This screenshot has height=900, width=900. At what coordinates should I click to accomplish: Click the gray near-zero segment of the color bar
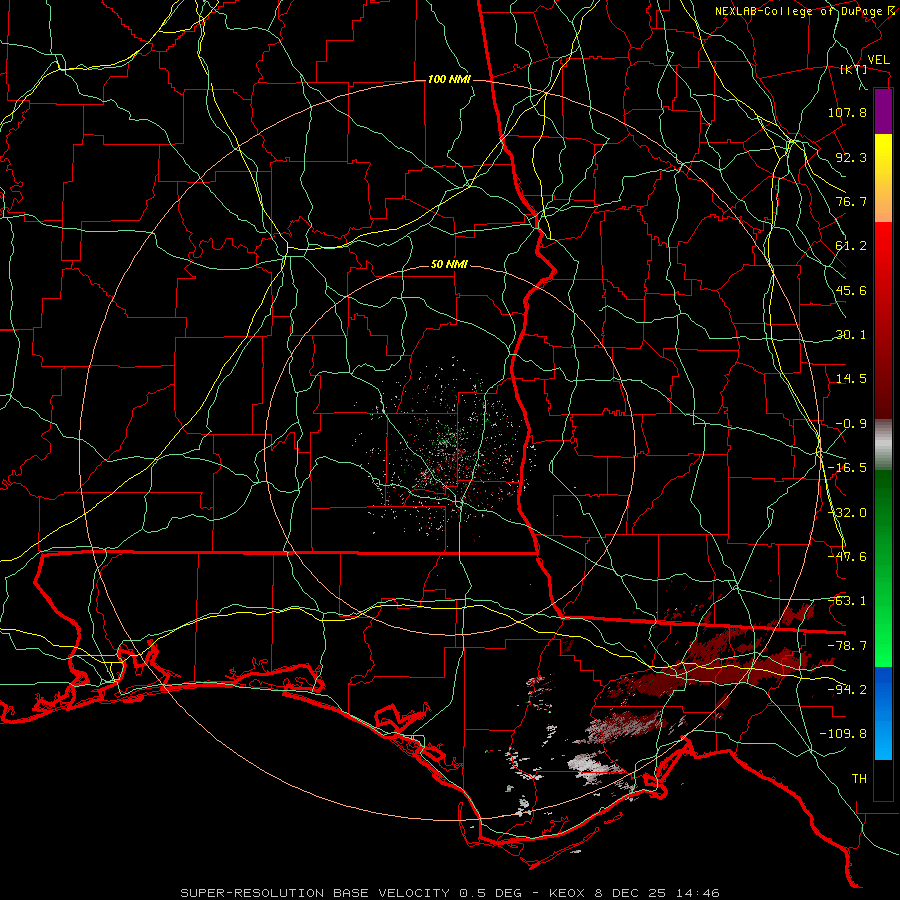click(x=883, y=445)
